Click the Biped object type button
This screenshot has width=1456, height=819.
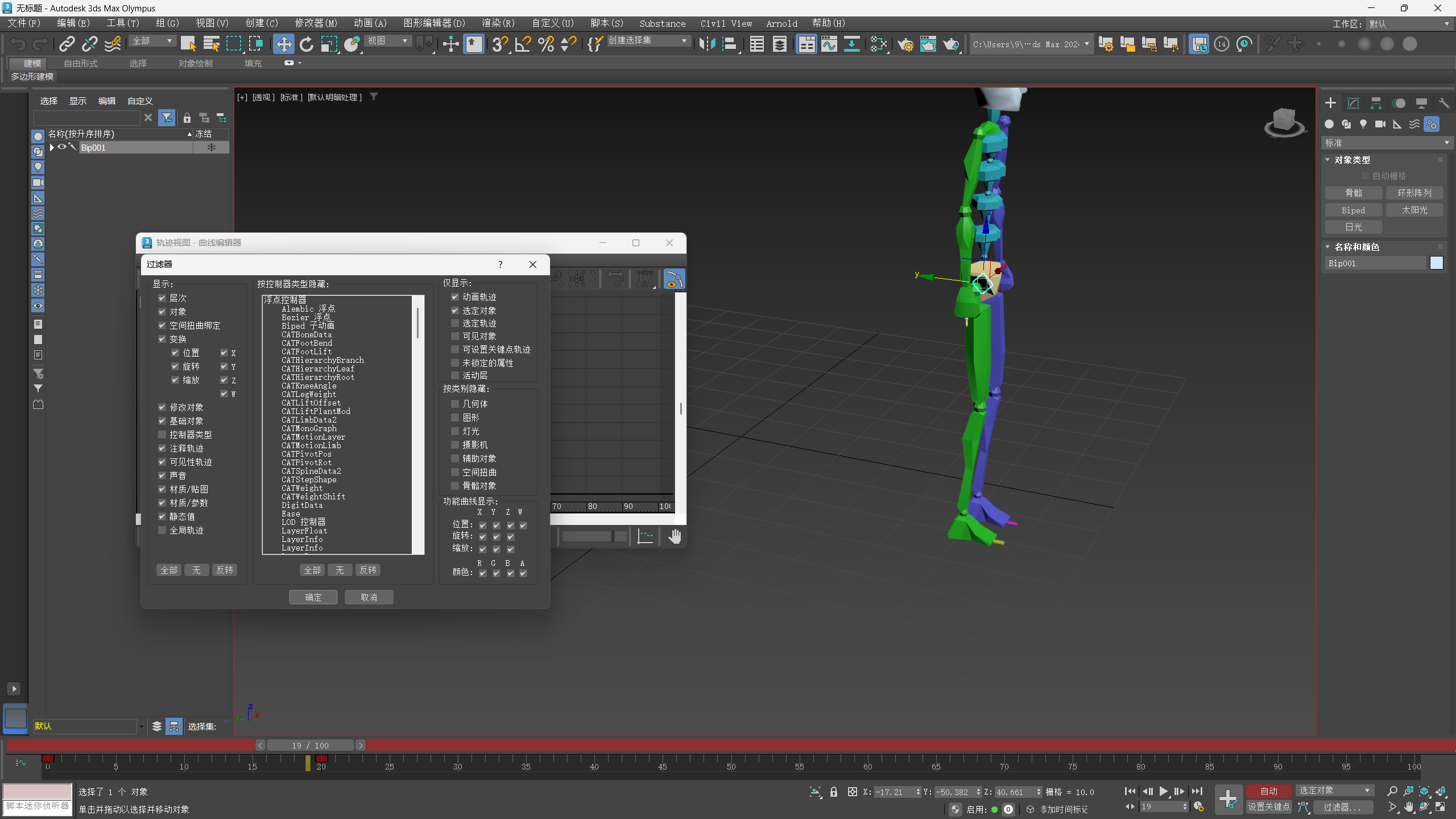(1353, 210)
